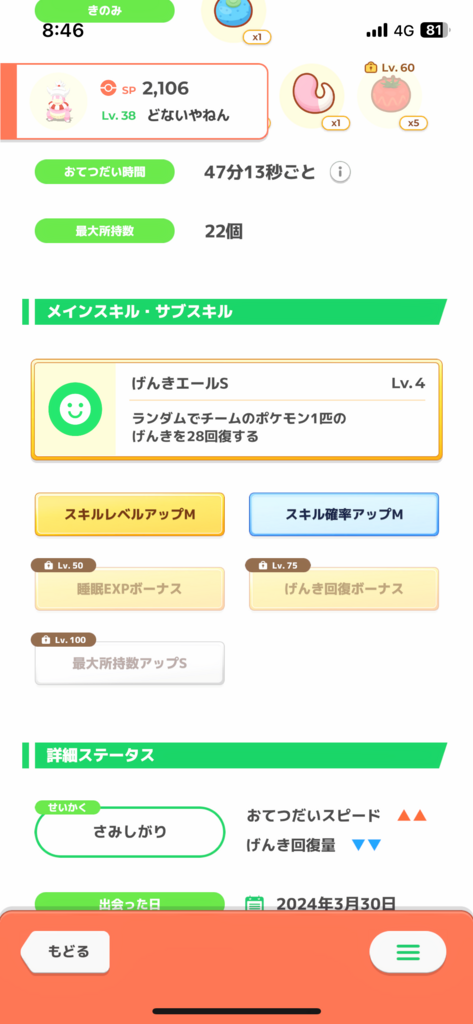
Task: Tap the green smiley main skill icon
Action: click(75, 409)
